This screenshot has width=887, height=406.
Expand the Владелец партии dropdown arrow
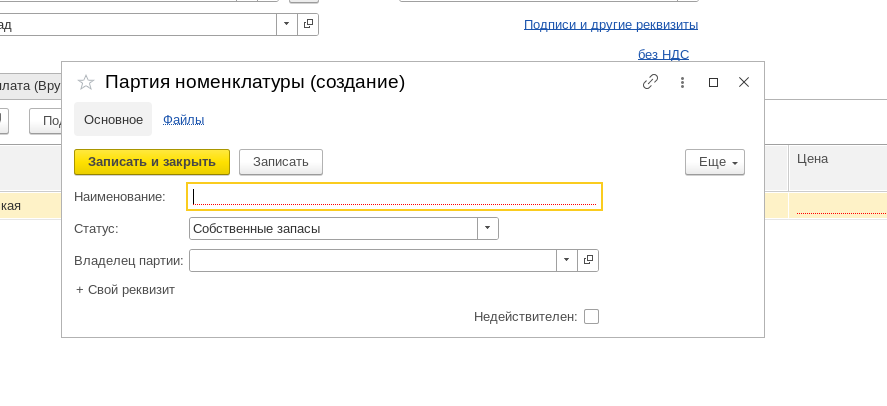(566, 260)
